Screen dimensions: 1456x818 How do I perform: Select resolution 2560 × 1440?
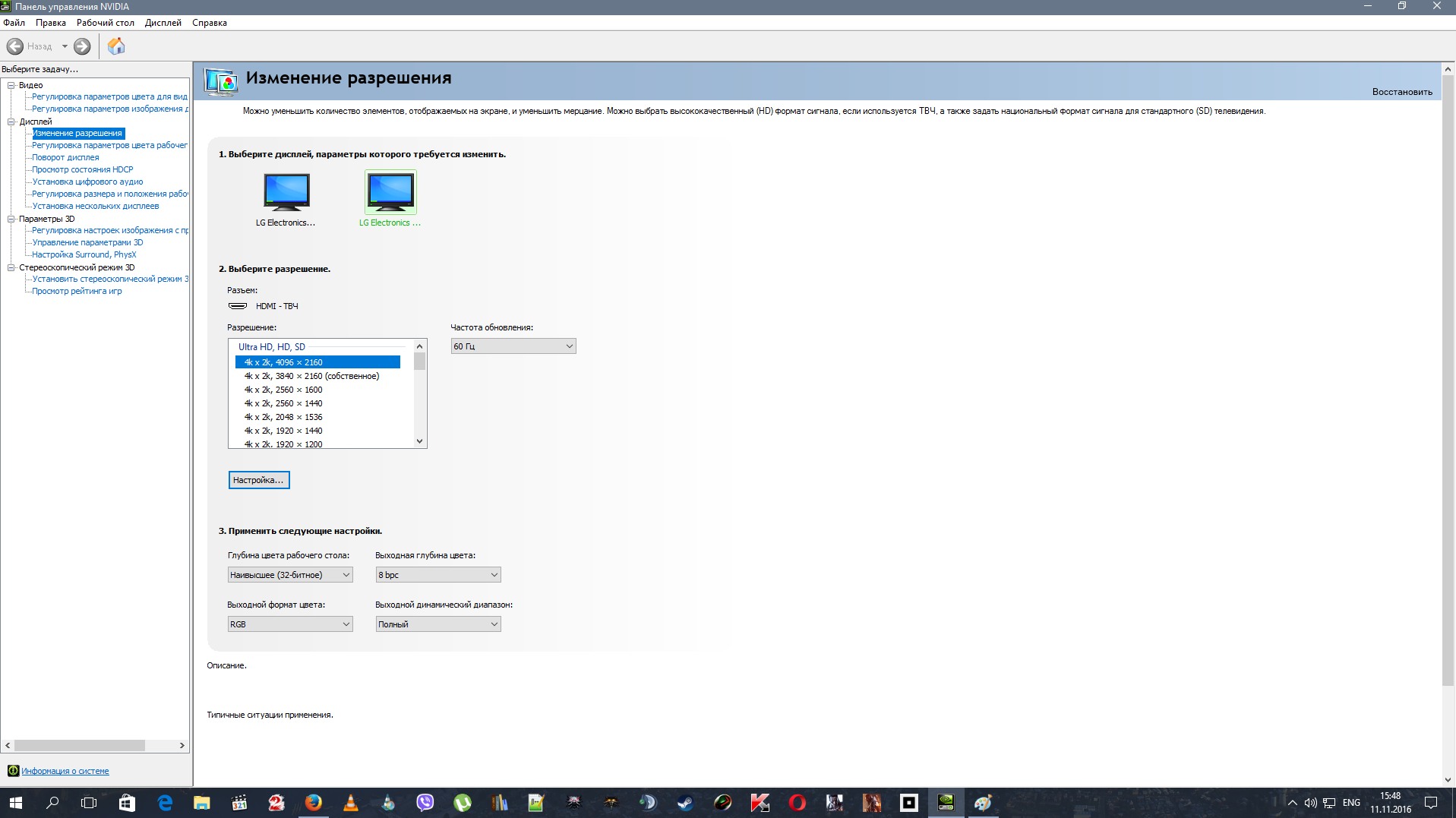(x=317, y=403)
